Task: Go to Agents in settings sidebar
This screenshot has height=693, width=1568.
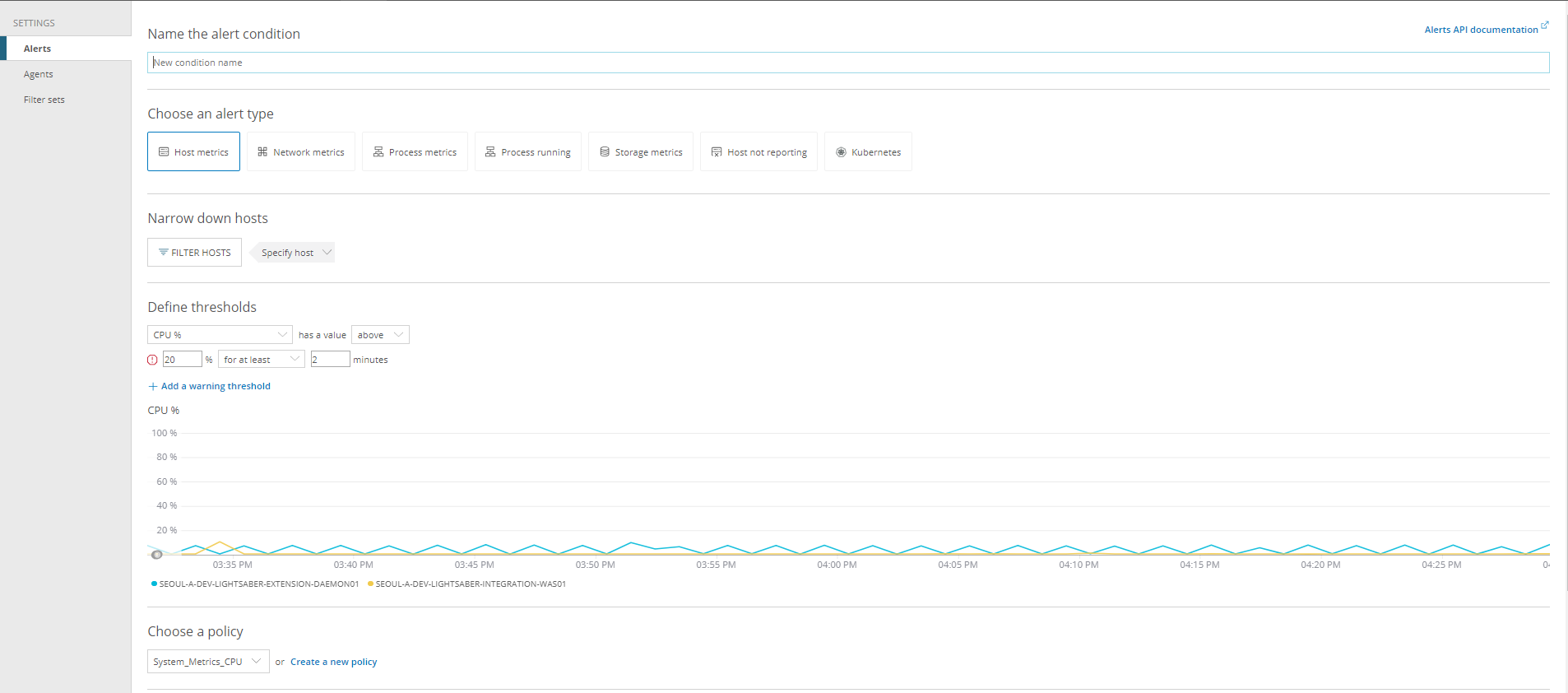Action: click(x=39, y=74)
